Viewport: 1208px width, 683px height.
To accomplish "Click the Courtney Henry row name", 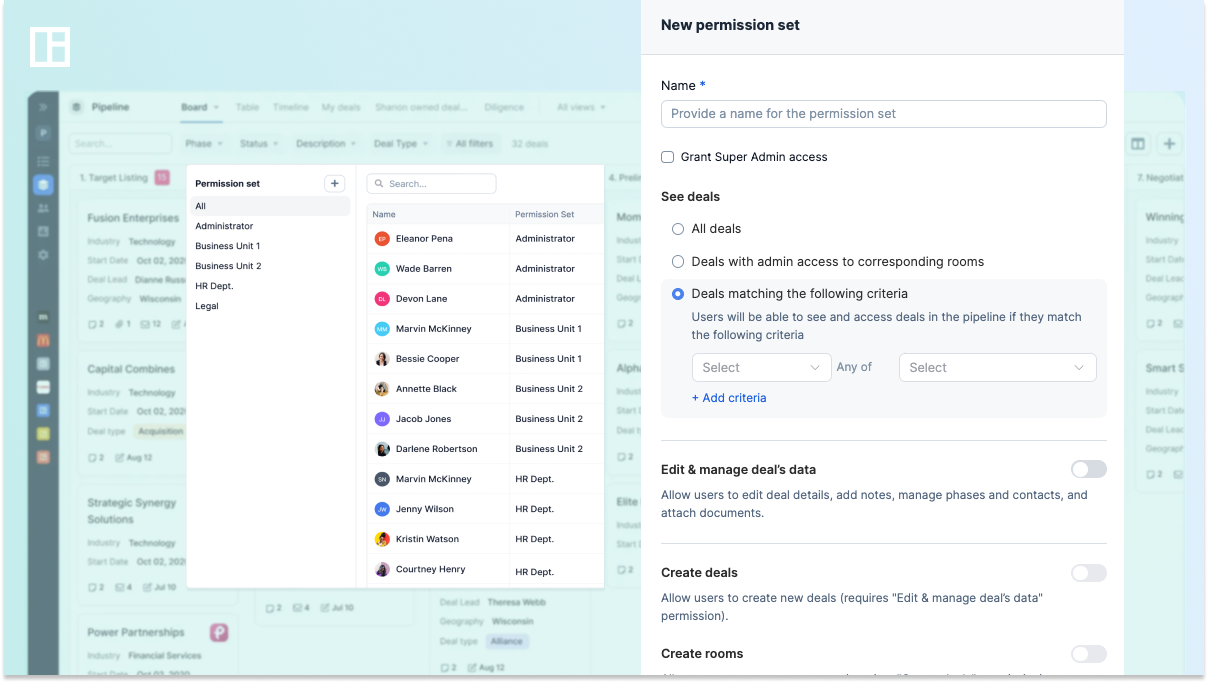I will 430,570.
